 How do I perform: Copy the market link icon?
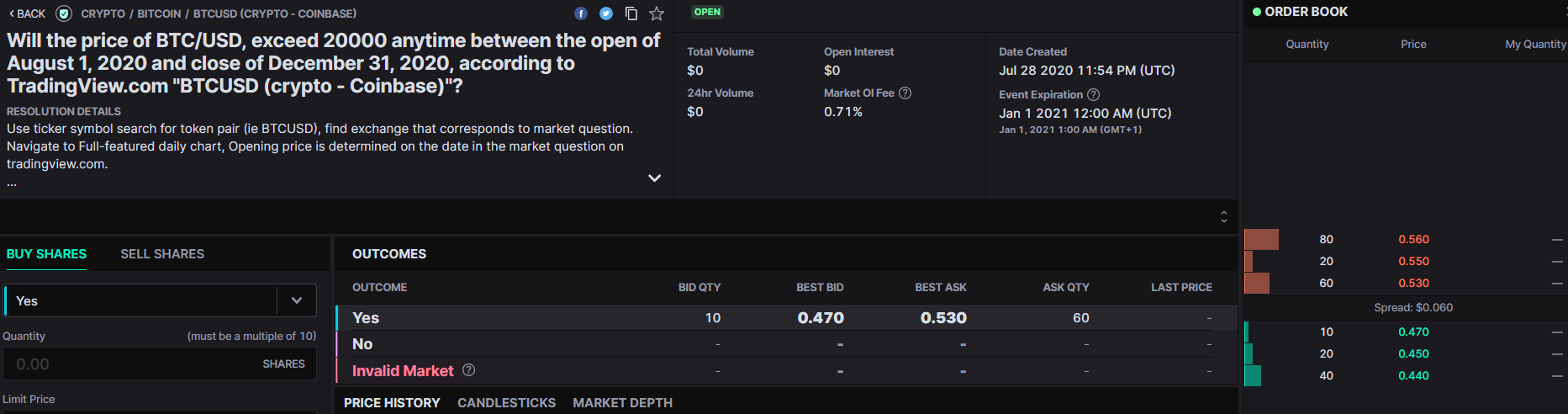(631, 13)
